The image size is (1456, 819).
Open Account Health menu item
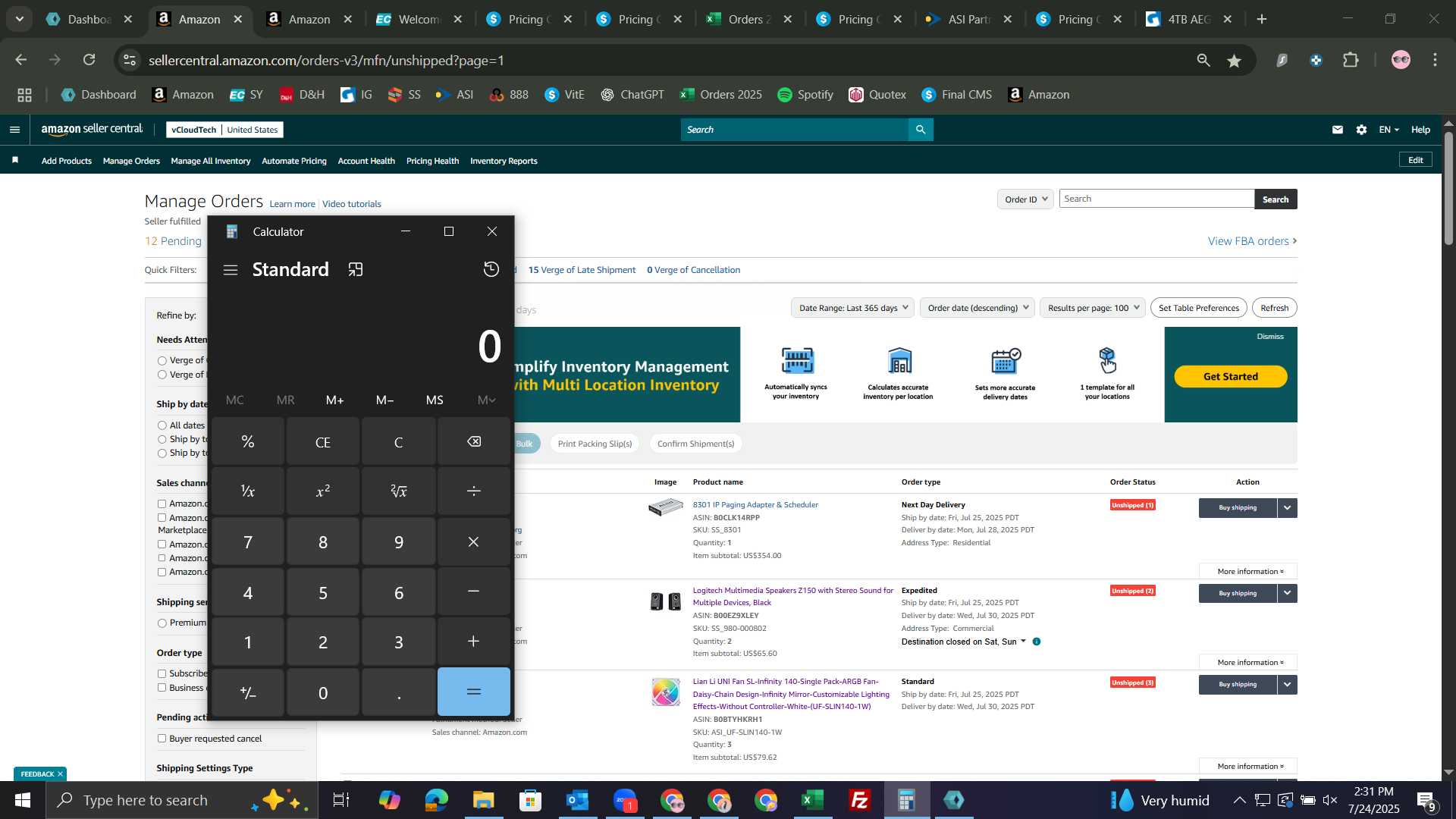click(366, 161)
